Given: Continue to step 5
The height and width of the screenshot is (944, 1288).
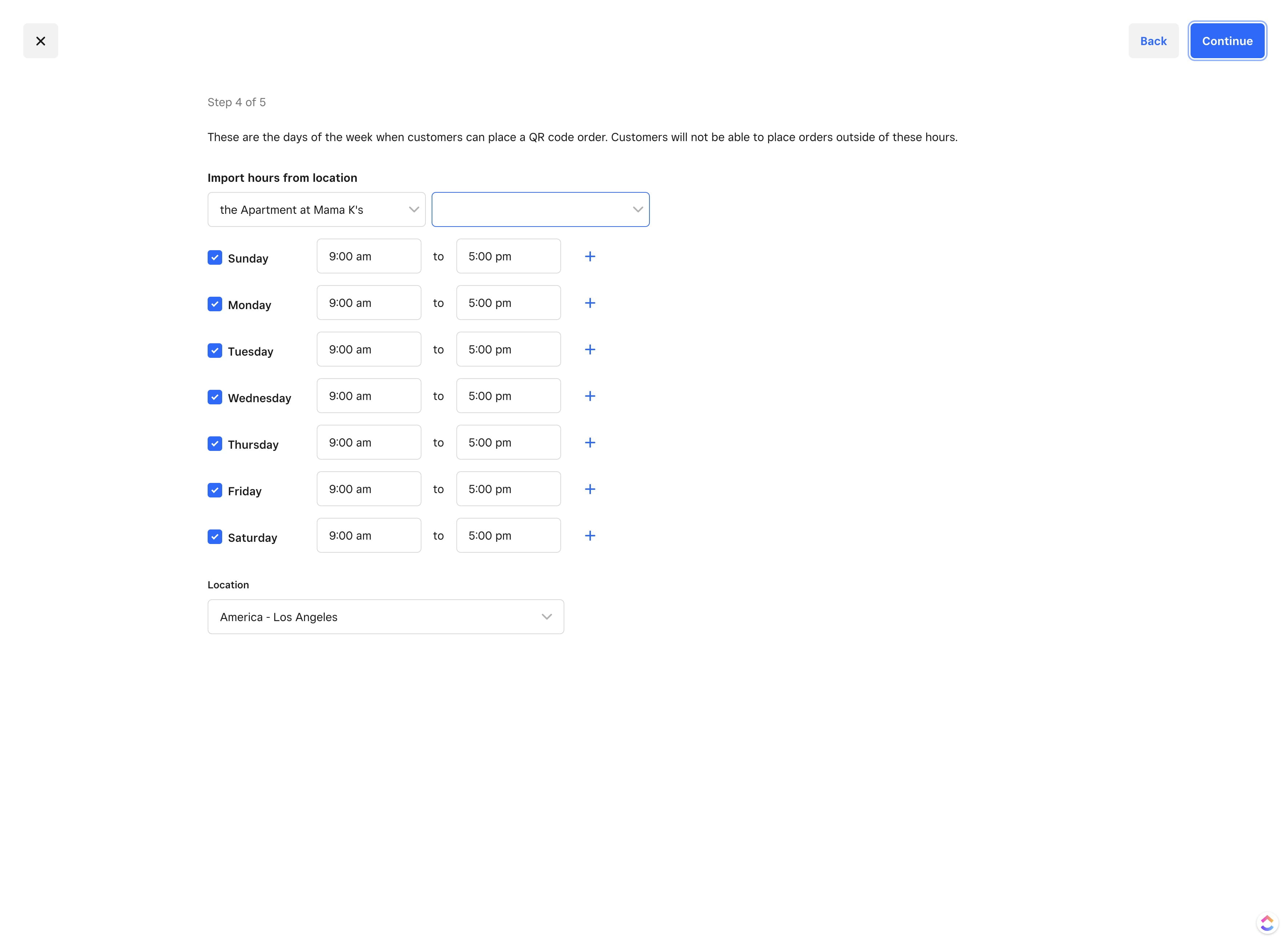Looking at the screenshot, I should [1227, 41].
